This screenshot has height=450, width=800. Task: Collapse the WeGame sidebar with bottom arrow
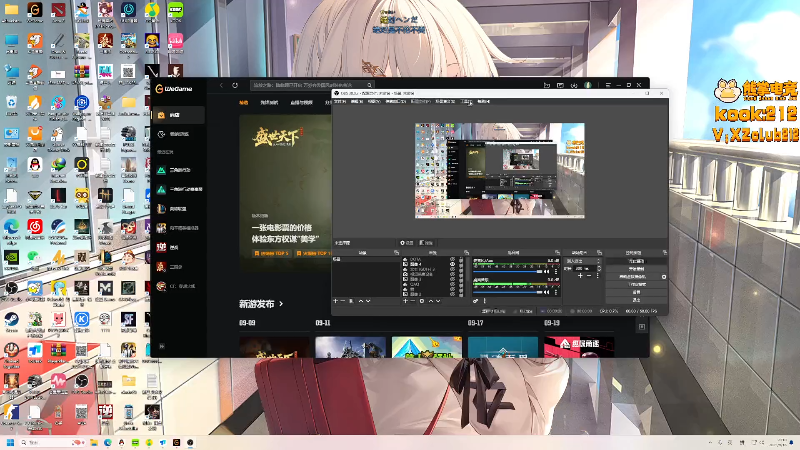[x=162, y=346]
